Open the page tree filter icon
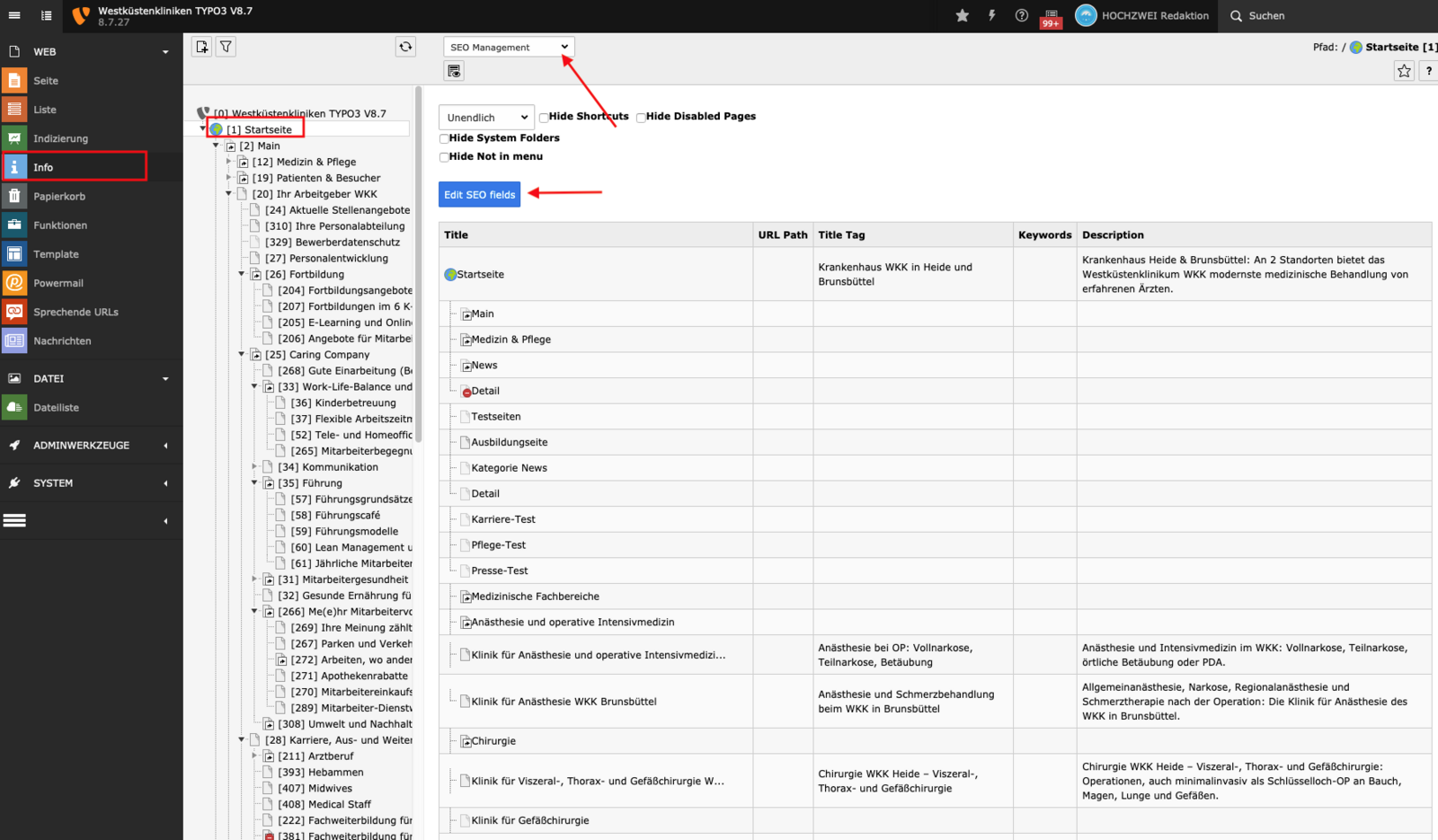Screen dimensions: 1438x840 coord(226,47)
